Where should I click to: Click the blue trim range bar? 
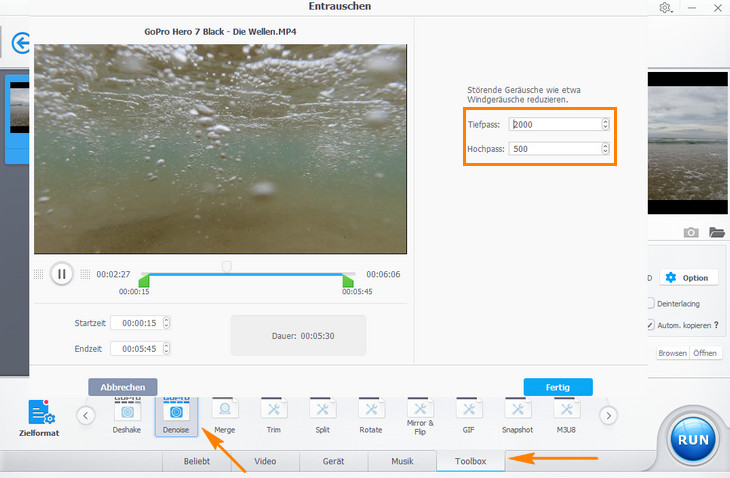[x=246, y=275]
